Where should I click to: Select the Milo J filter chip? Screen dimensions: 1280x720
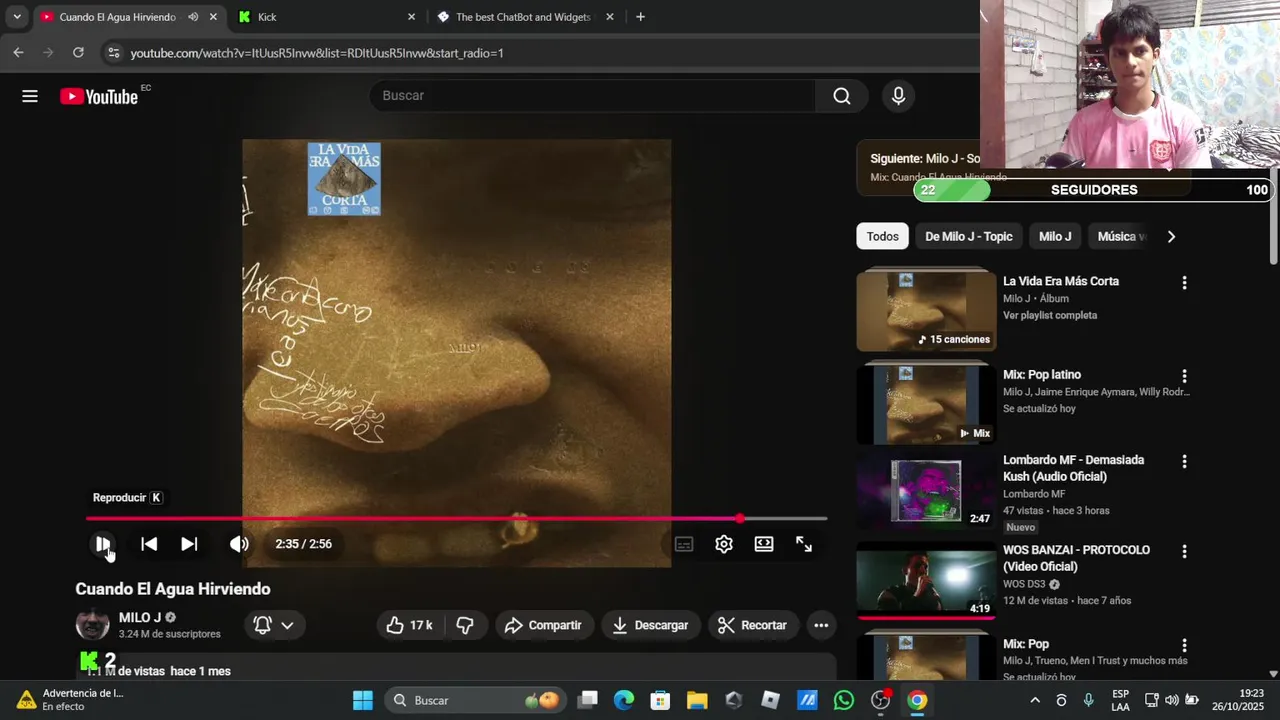click(x=1054, y=236)
